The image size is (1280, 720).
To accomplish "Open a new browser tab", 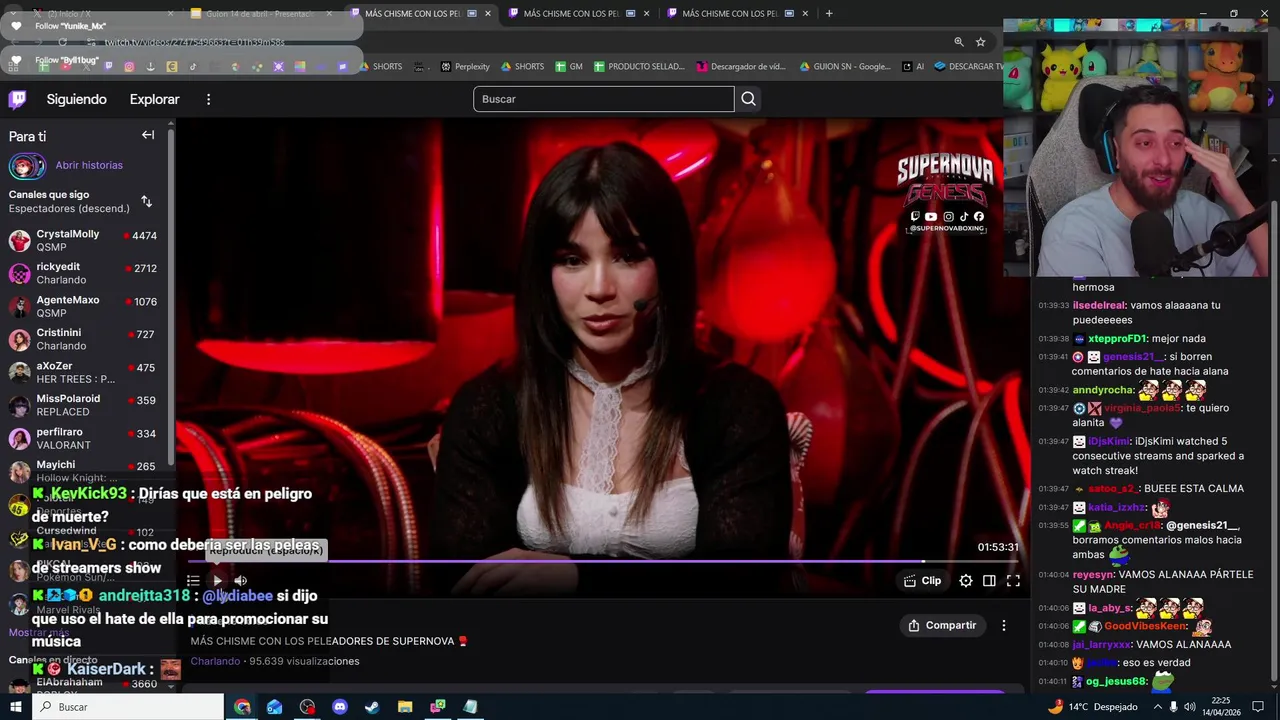I will pyautogui.click(x=829, y=14).
